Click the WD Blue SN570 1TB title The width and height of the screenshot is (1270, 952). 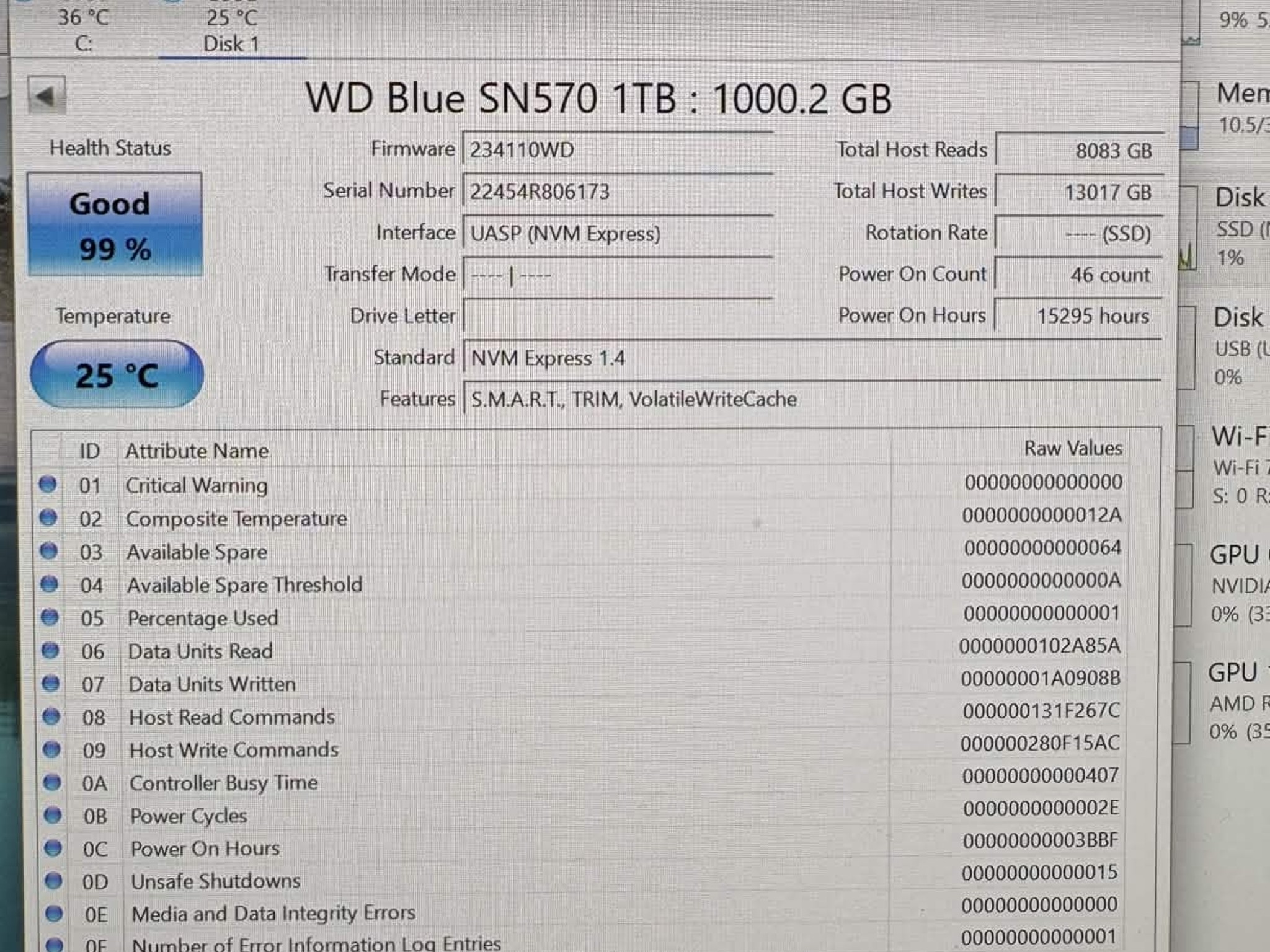pyautogui.click(x=598, y=98)
